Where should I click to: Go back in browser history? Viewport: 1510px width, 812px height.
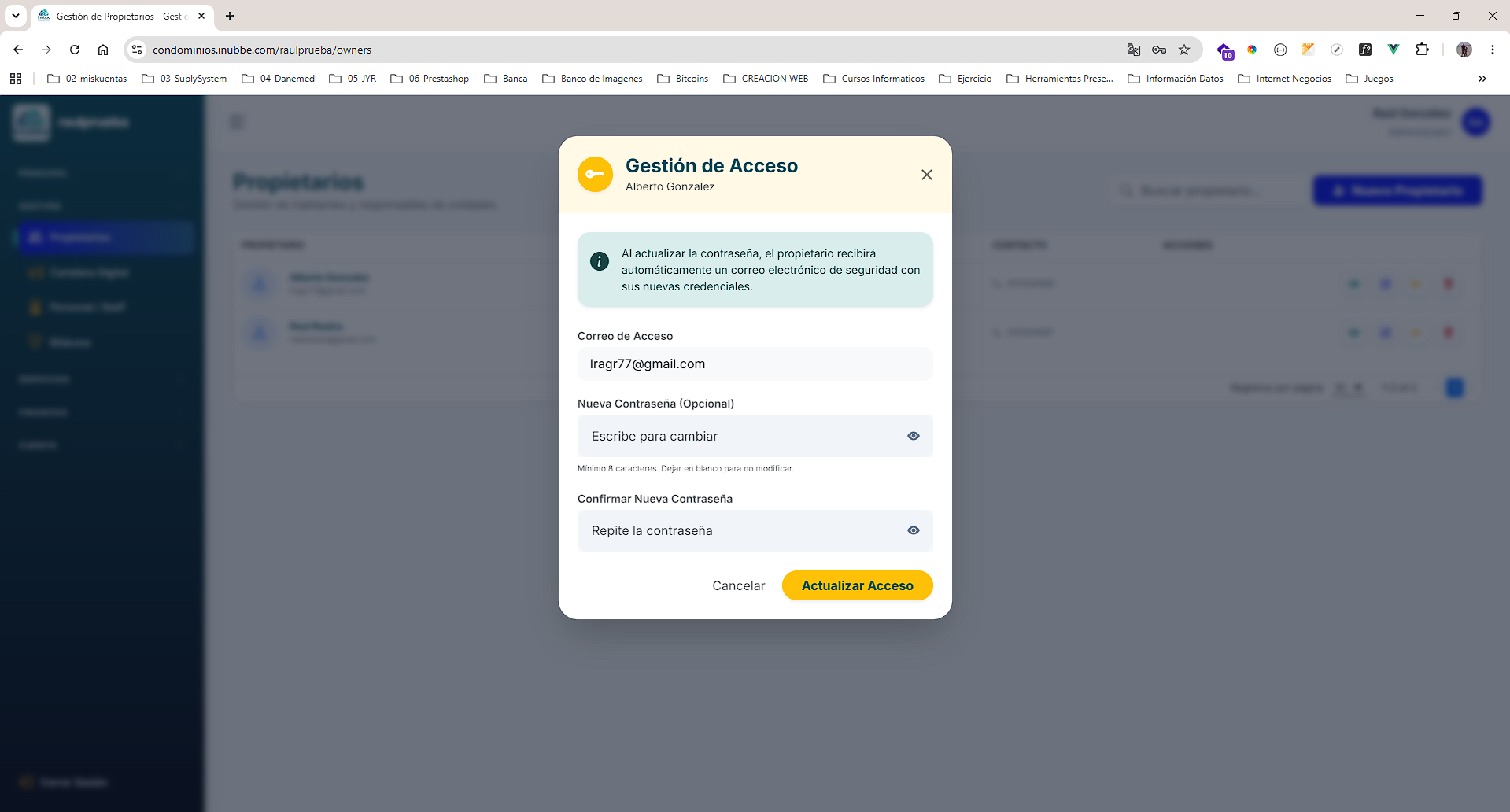pos(18,50)
